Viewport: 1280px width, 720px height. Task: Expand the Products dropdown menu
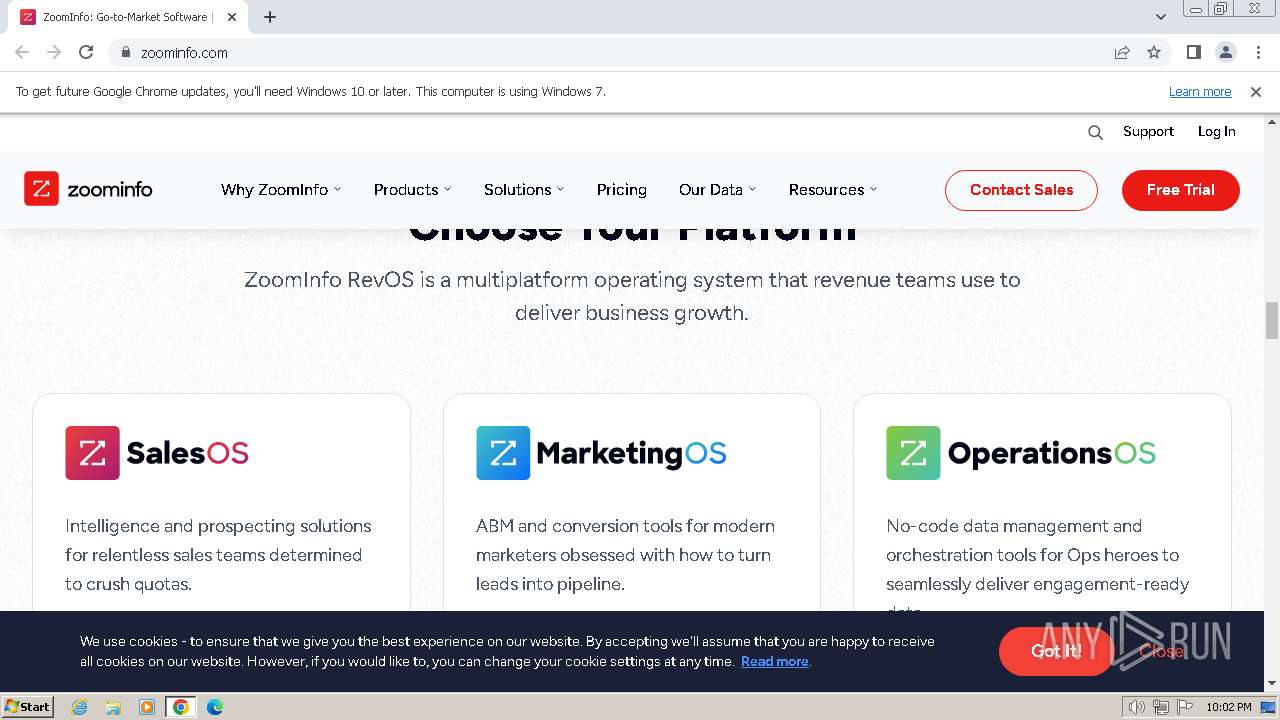(x=412, y=189)
